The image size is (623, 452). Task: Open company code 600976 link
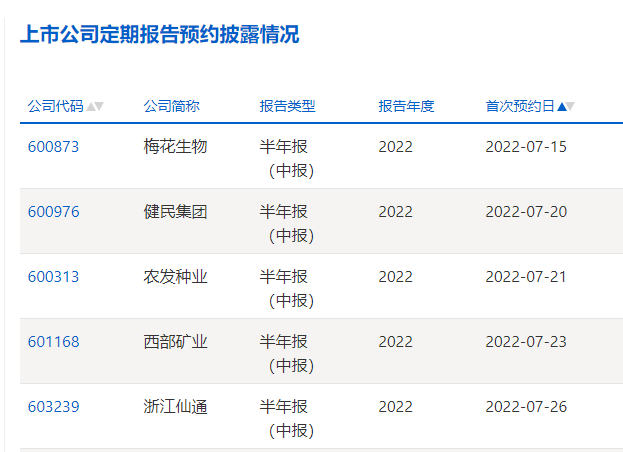click(53, 212)
